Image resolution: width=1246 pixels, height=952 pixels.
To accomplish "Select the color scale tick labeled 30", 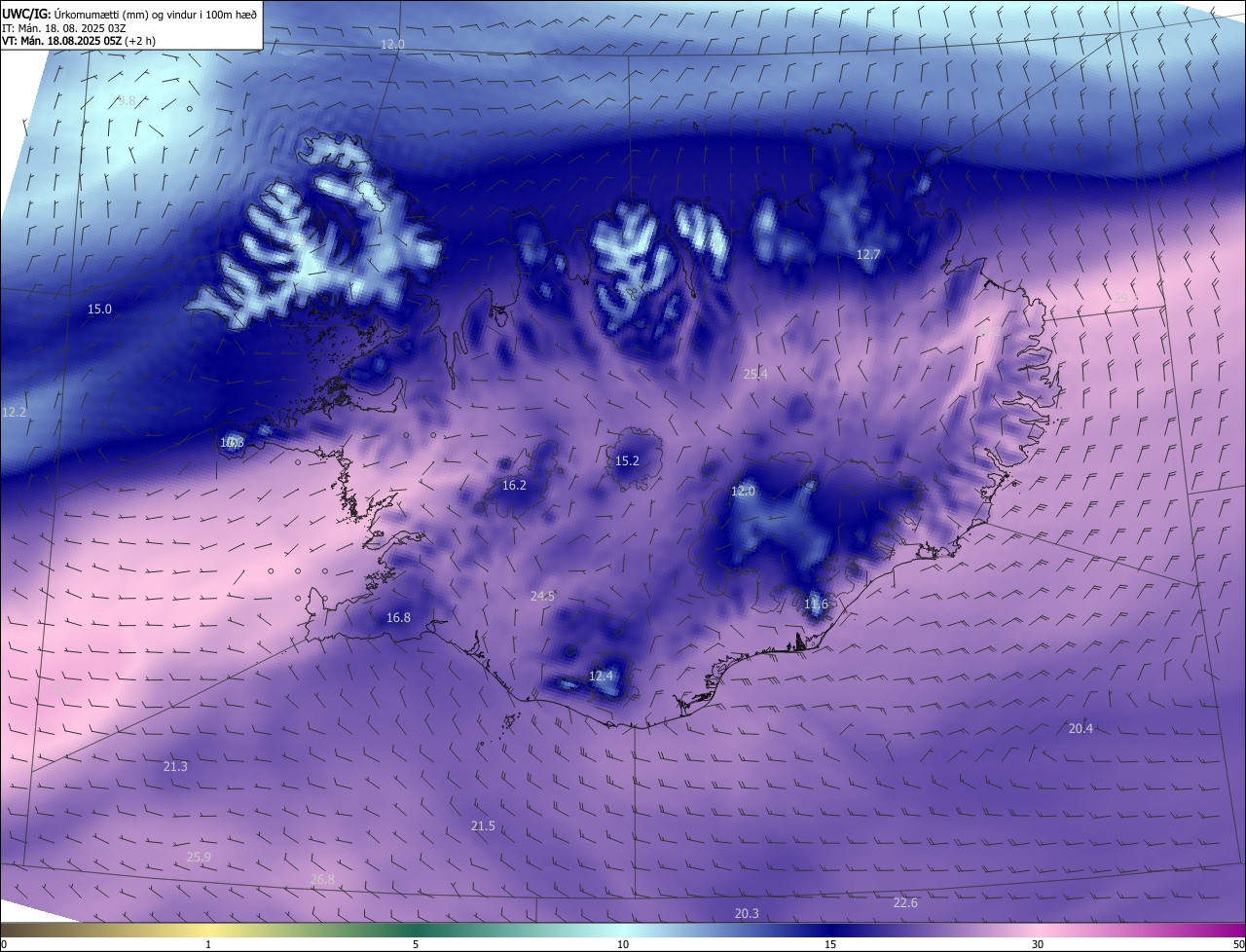I will click(x=1038, y=945).
